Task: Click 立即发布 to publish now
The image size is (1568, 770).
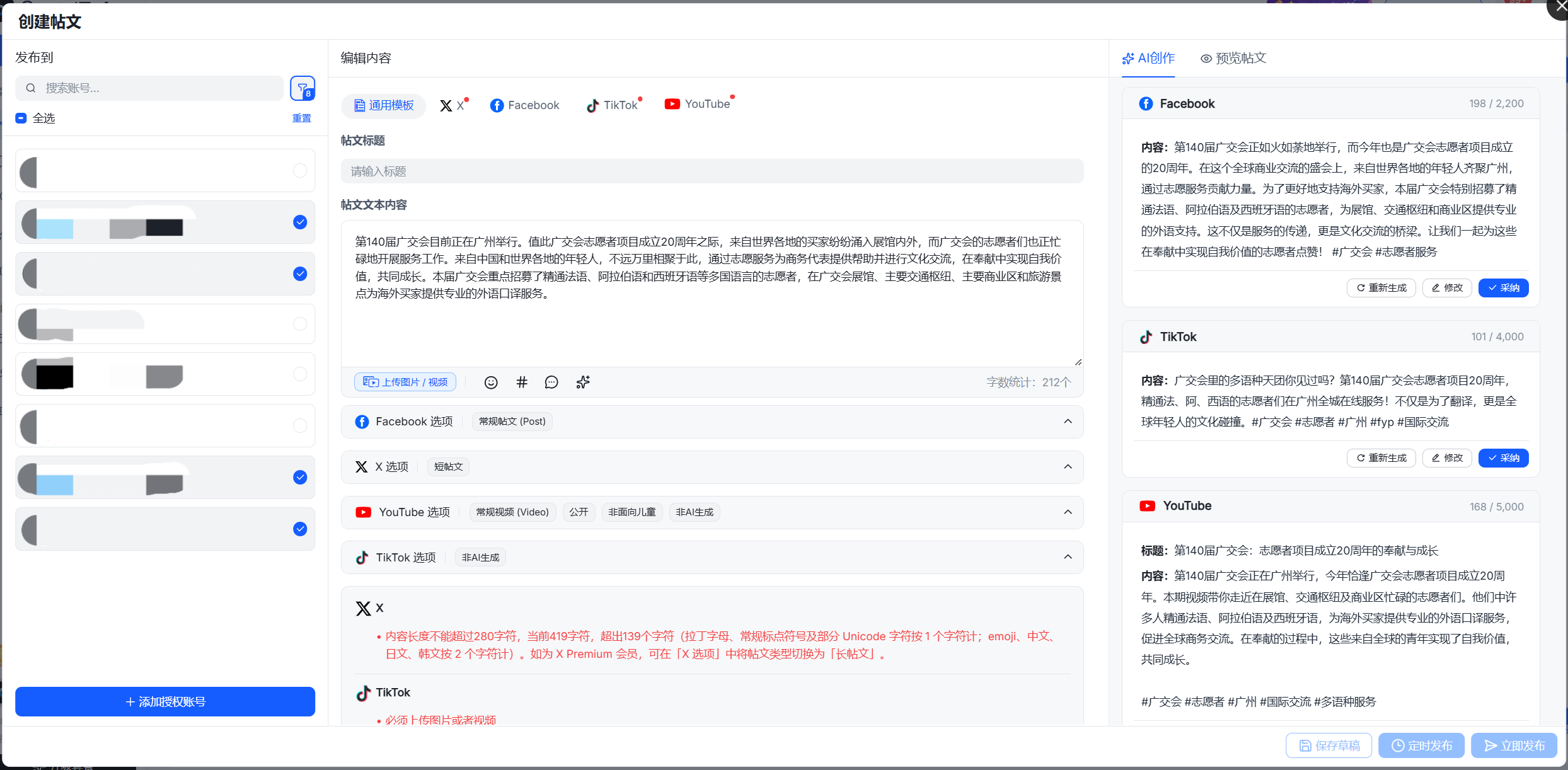Action: pos(1514,745)
